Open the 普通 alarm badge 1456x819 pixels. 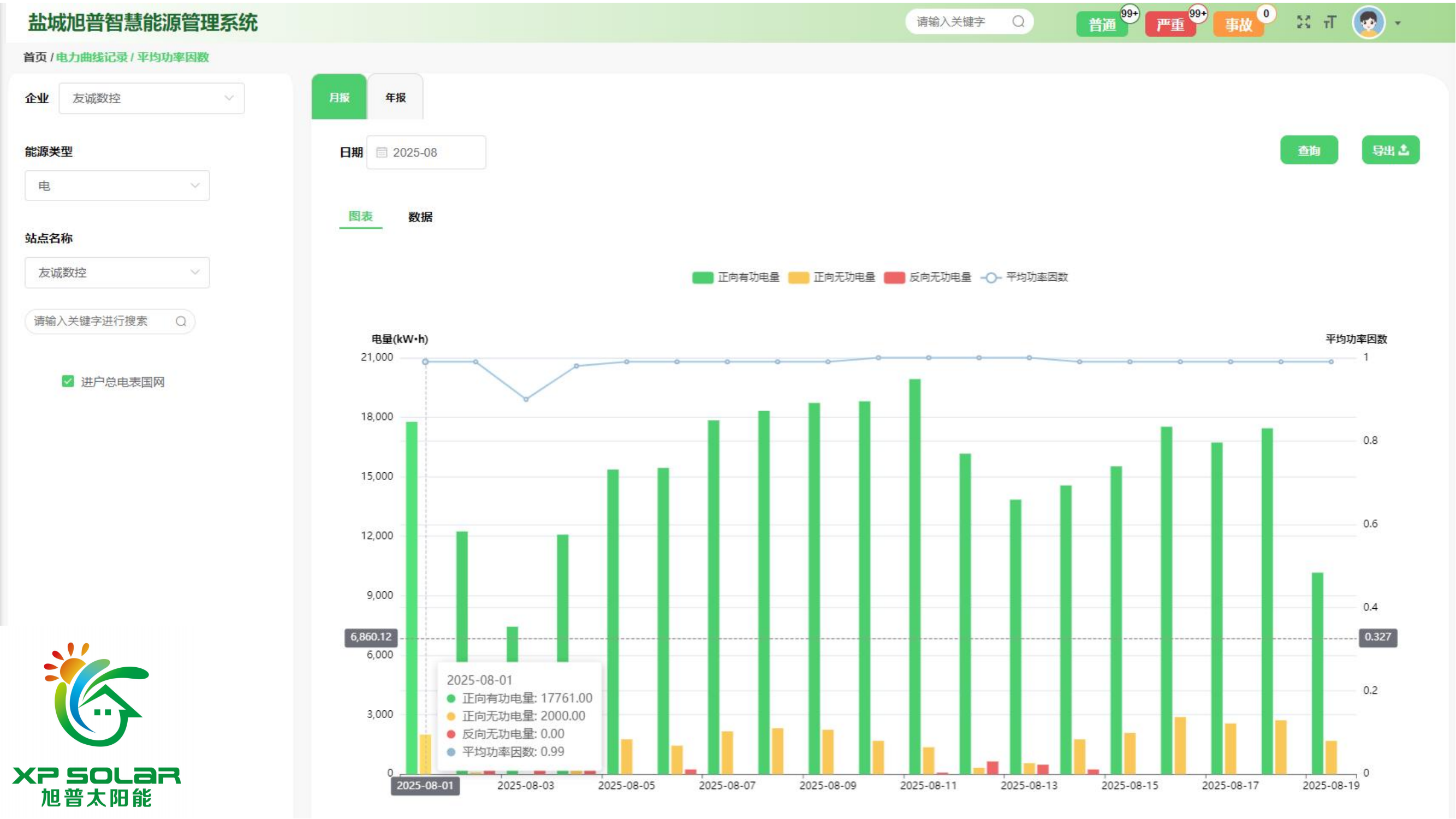(x=1102, y=25)
